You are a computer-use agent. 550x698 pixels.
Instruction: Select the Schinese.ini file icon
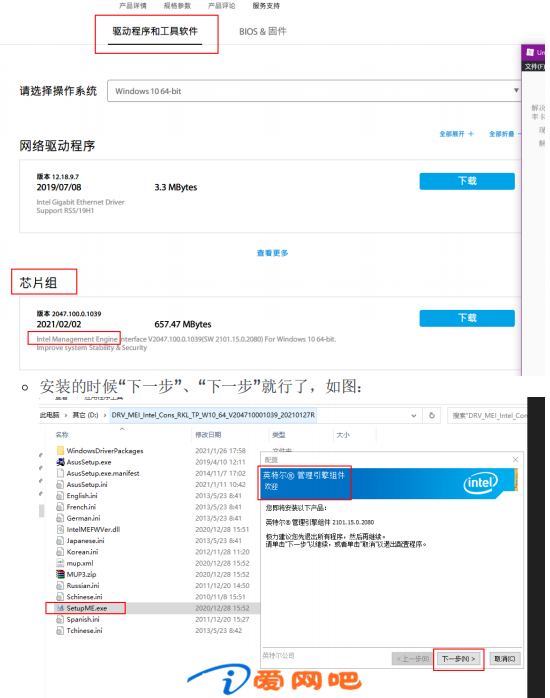tap(61, 597)
